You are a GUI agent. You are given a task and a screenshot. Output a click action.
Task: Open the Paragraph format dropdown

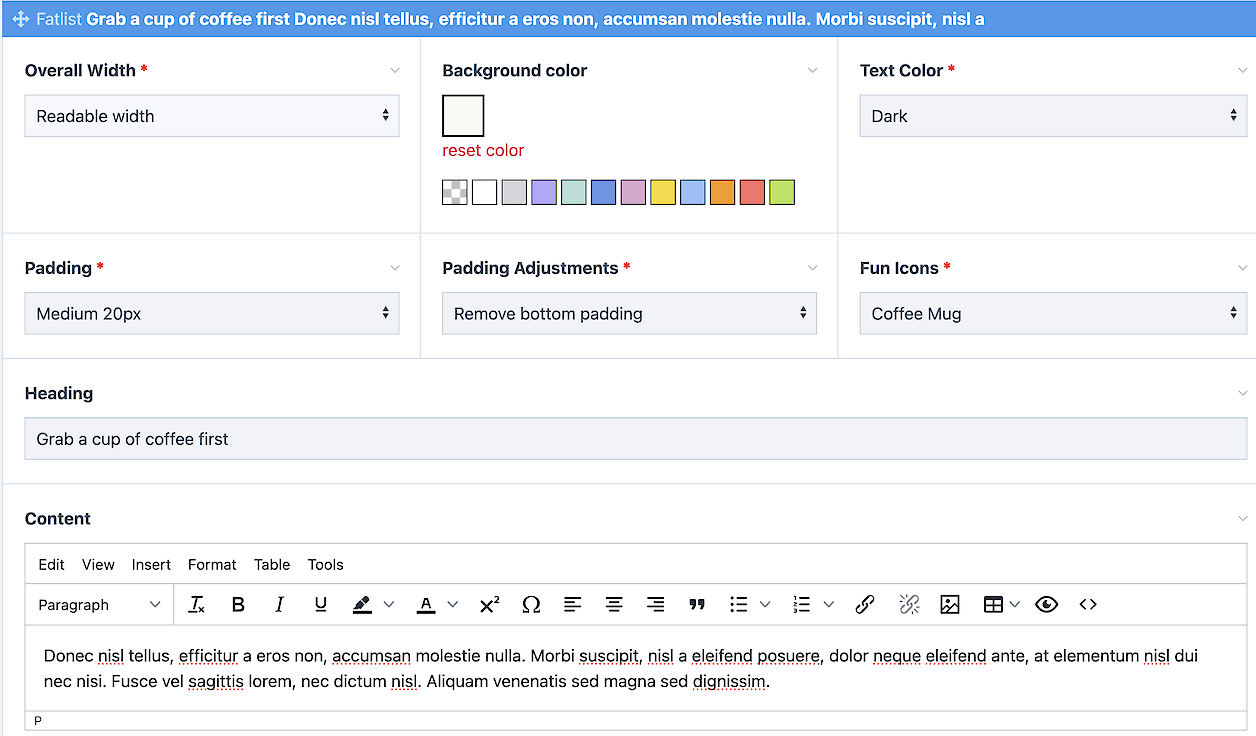tap(99, 604)
